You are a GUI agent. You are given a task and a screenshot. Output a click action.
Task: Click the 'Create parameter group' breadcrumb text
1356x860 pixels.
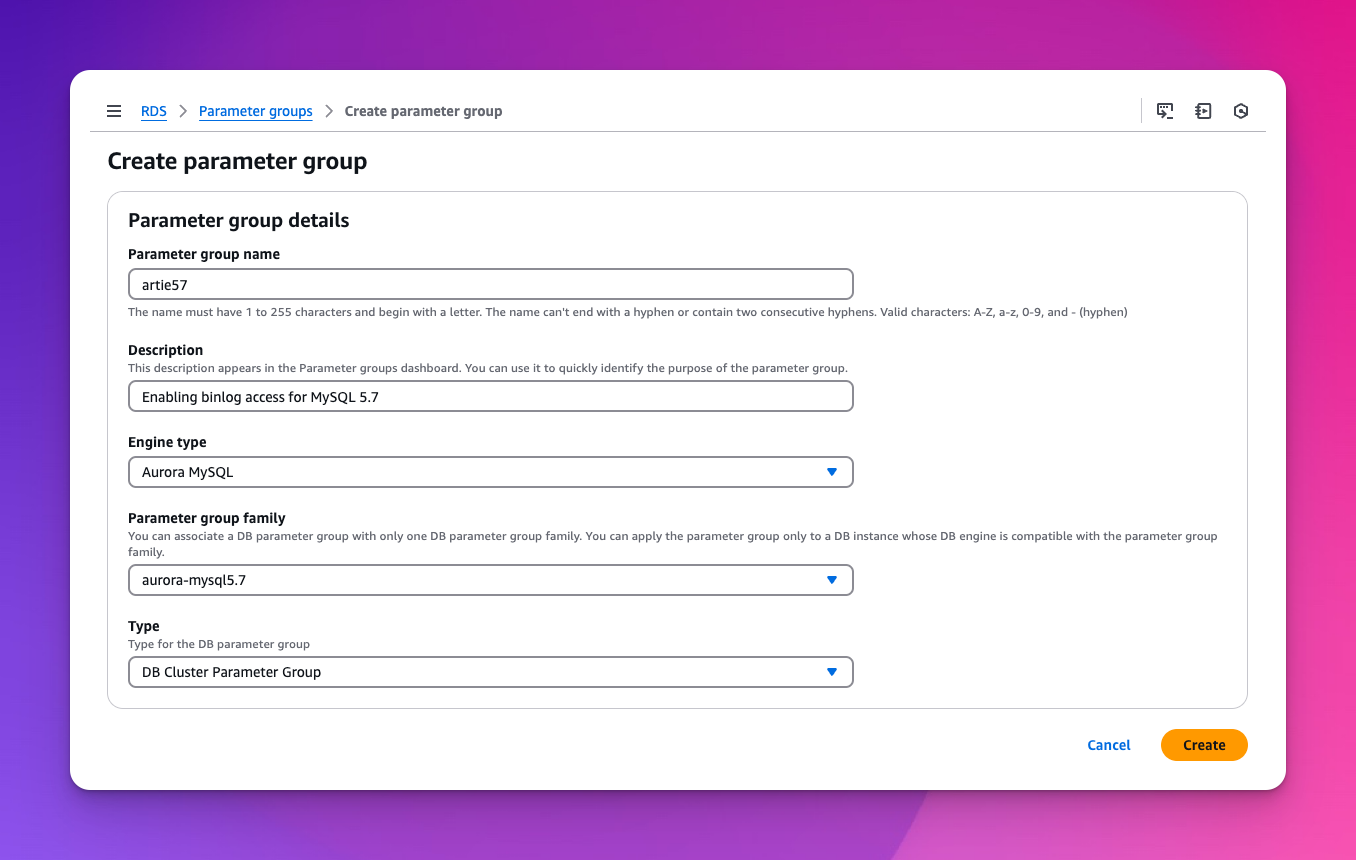pos(423,111)
